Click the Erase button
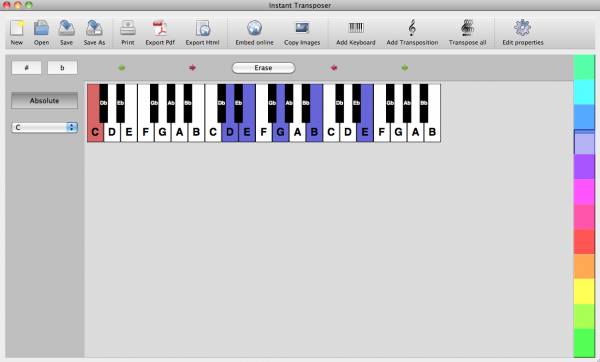Screen dimensions: 600x362 pyautogui.click(x=263, y=68)
